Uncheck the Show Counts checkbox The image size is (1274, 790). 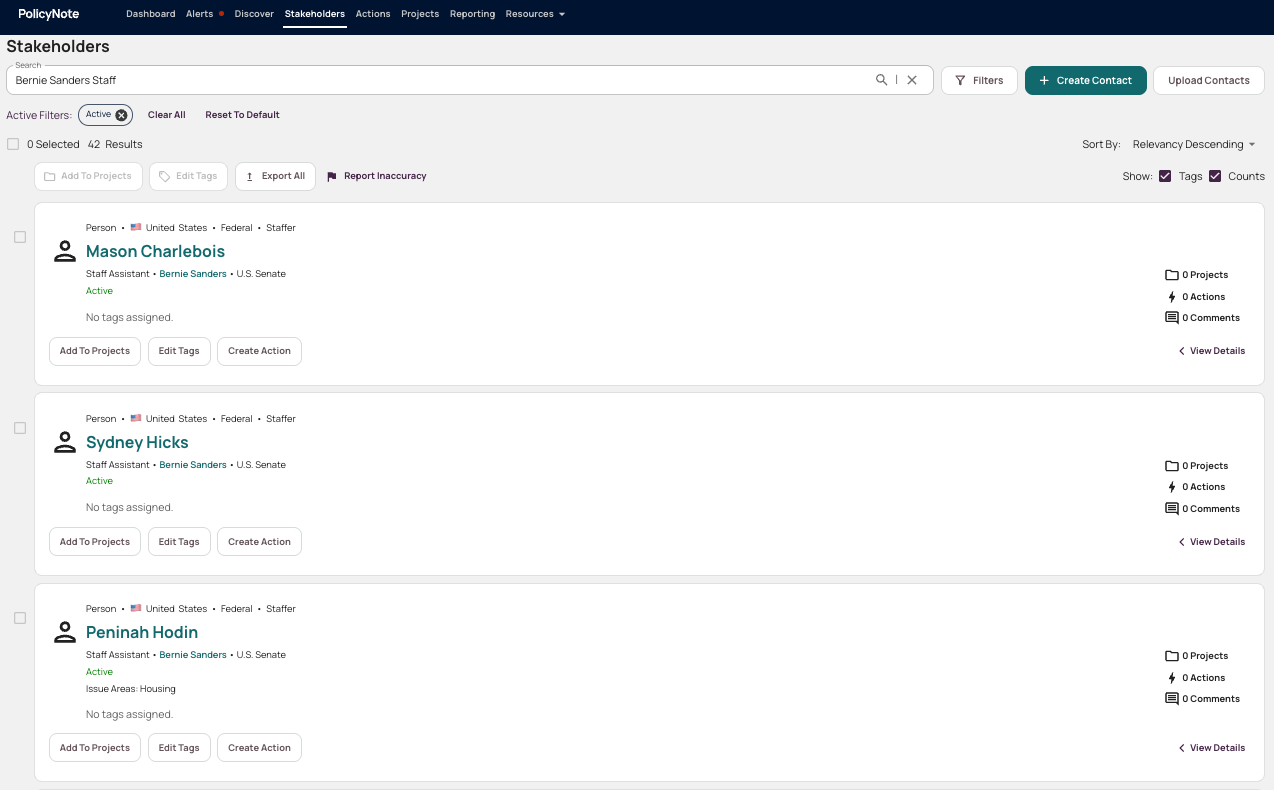pyautogui.click(x=1215, y=176)
